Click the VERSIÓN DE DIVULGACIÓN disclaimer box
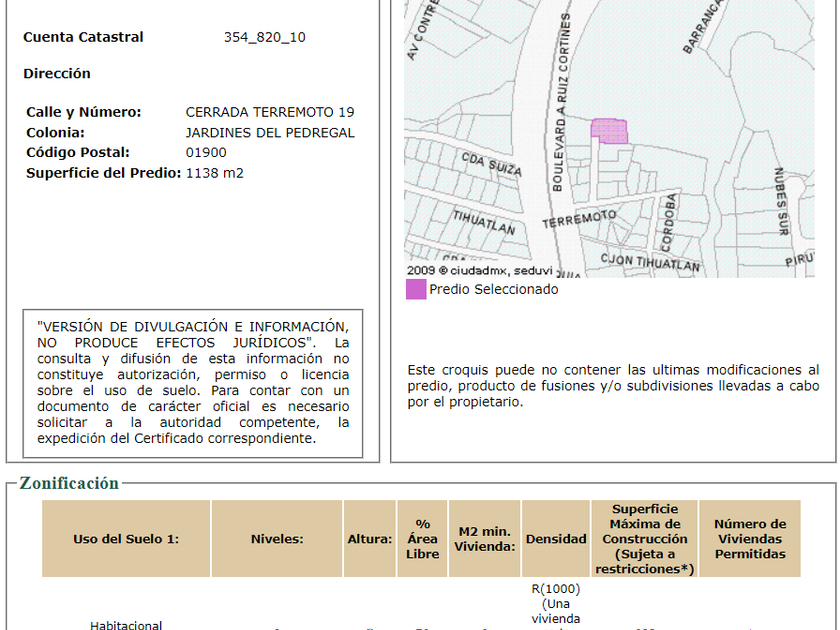Image resolution: width=840 pixels, height=630 pixels. click(193, 383)
